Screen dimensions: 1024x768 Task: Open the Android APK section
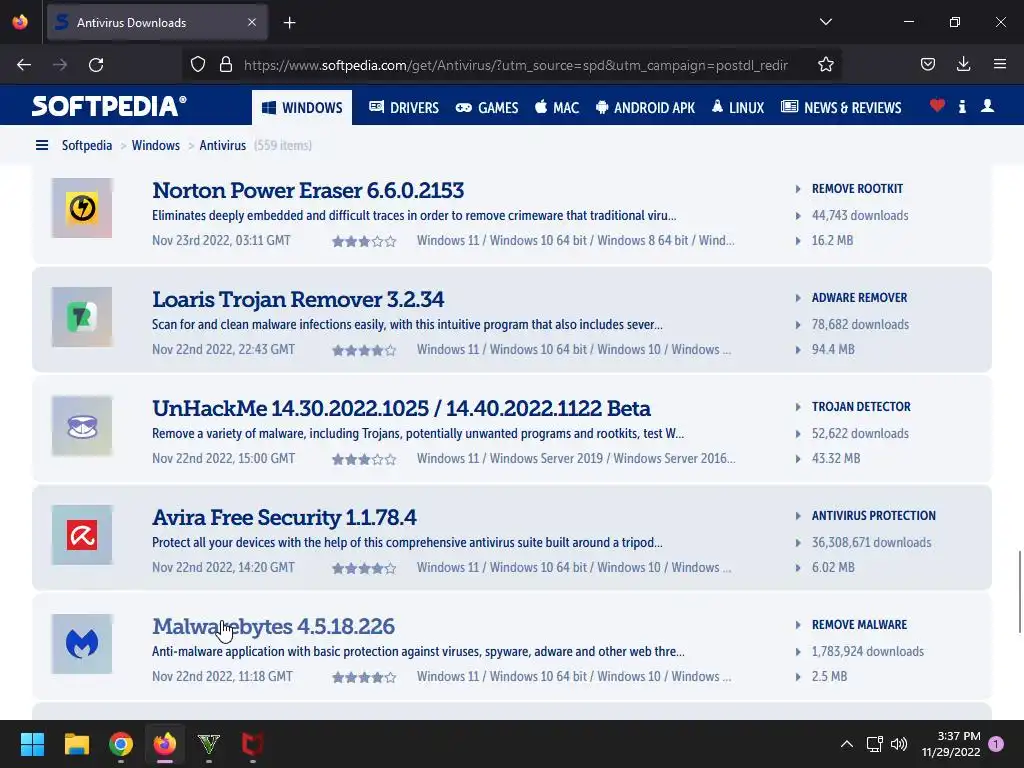645,108
